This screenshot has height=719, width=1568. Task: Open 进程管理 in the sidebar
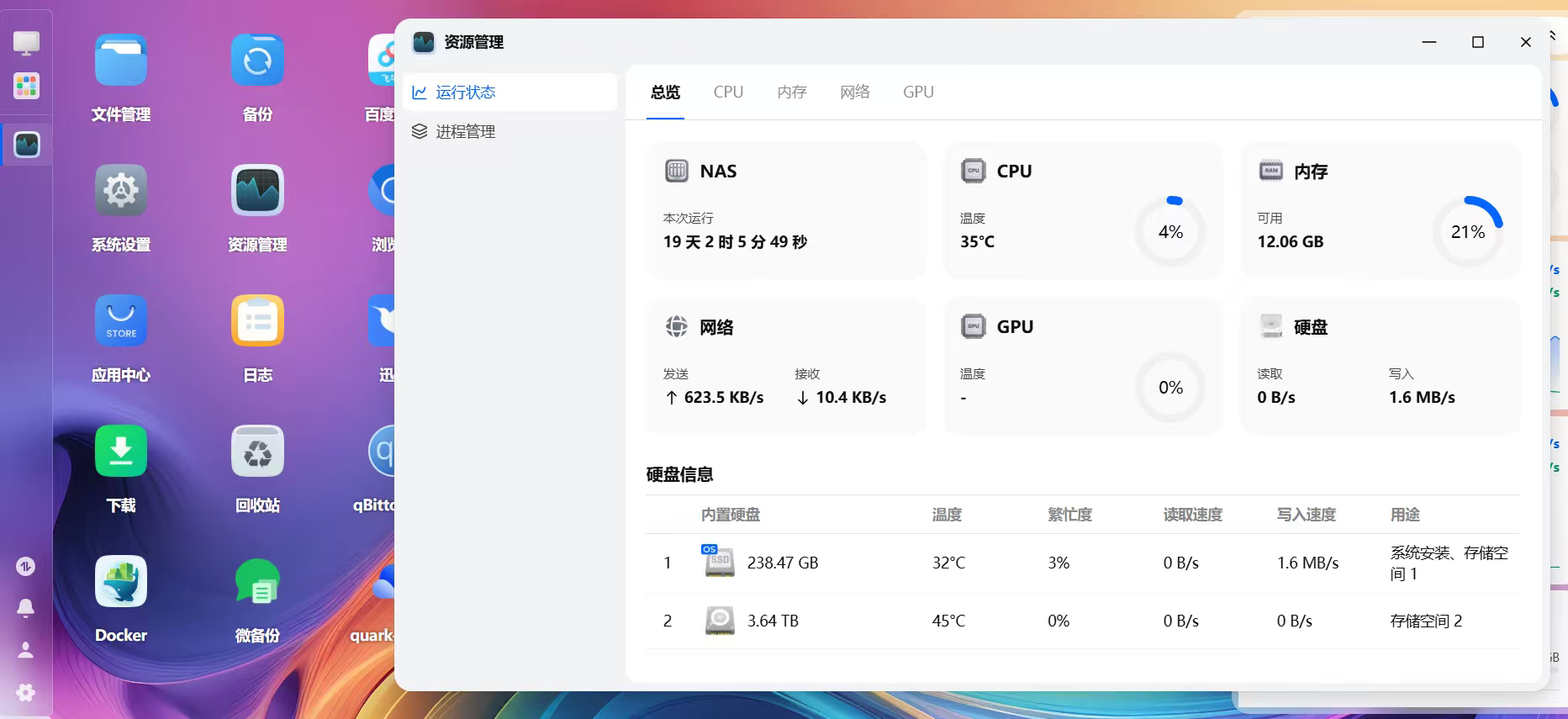click(510, 131)
